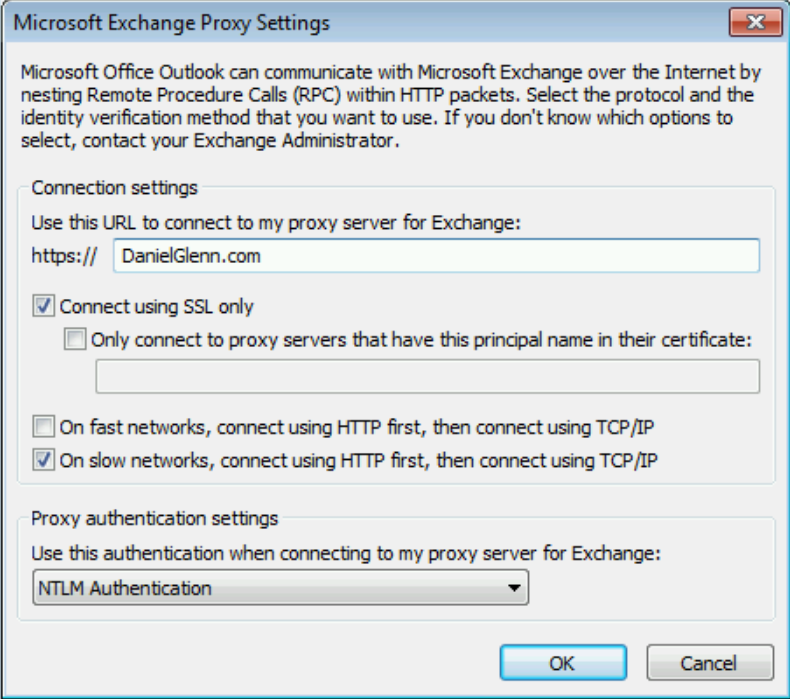Click the "On fast networks" label text
The height and width of the screenshot is (699, 790).
tap(358, 428)
